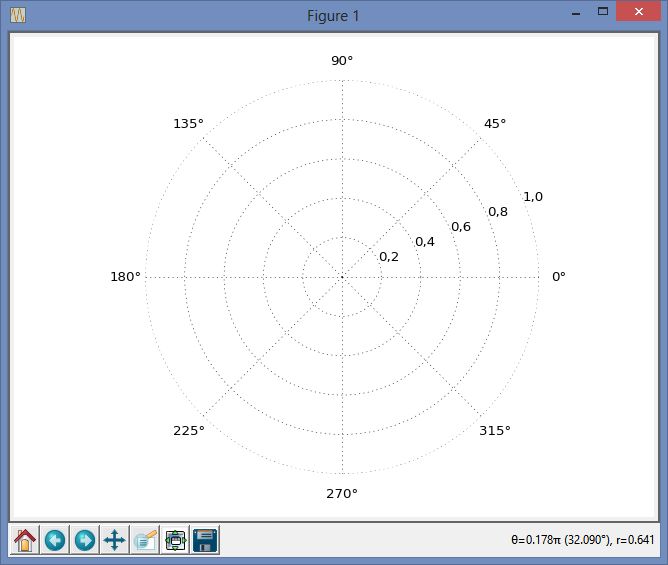
Task: Click the 270° angle label
Action: coord(342,493)
